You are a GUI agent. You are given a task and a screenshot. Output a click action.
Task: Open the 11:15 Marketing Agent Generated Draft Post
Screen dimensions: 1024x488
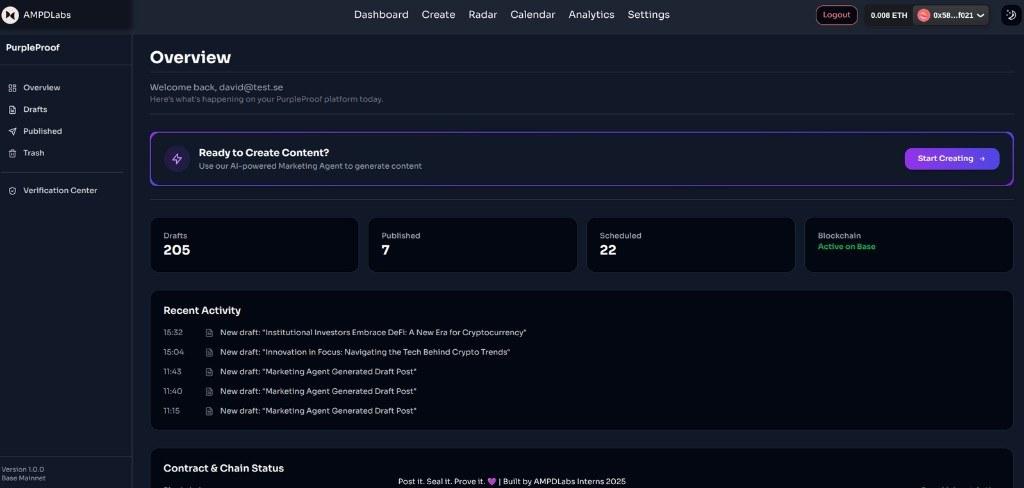coord(318,411)
